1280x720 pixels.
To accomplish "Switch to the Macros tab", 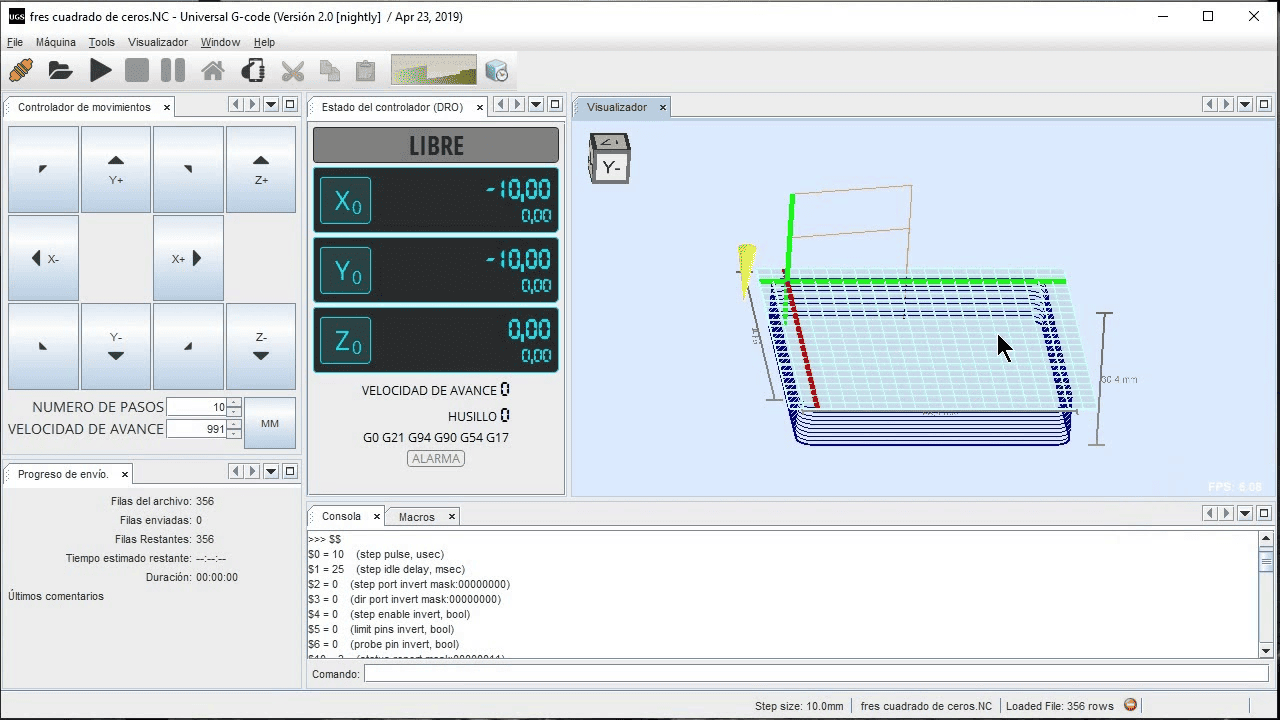I will click(x=415, y=516).
